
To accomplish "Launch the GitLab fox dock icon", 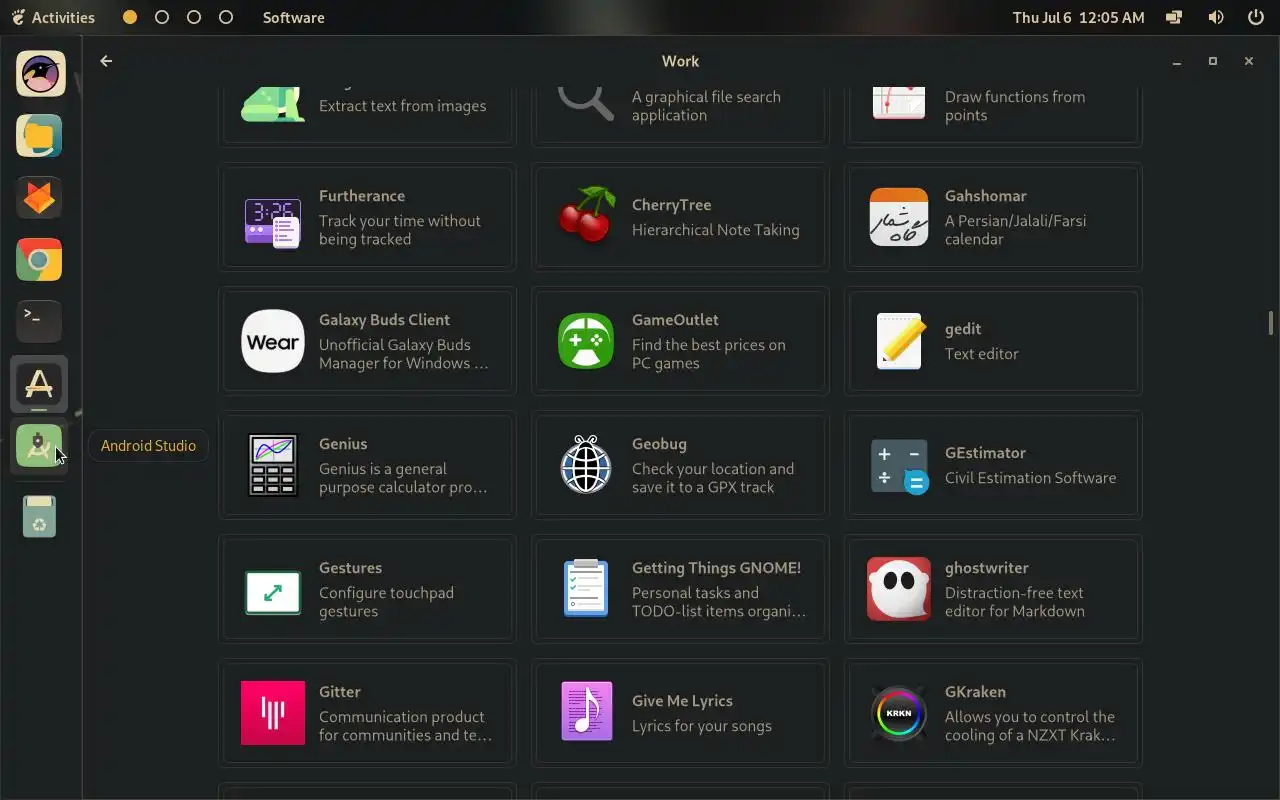I will coord(39,198).
